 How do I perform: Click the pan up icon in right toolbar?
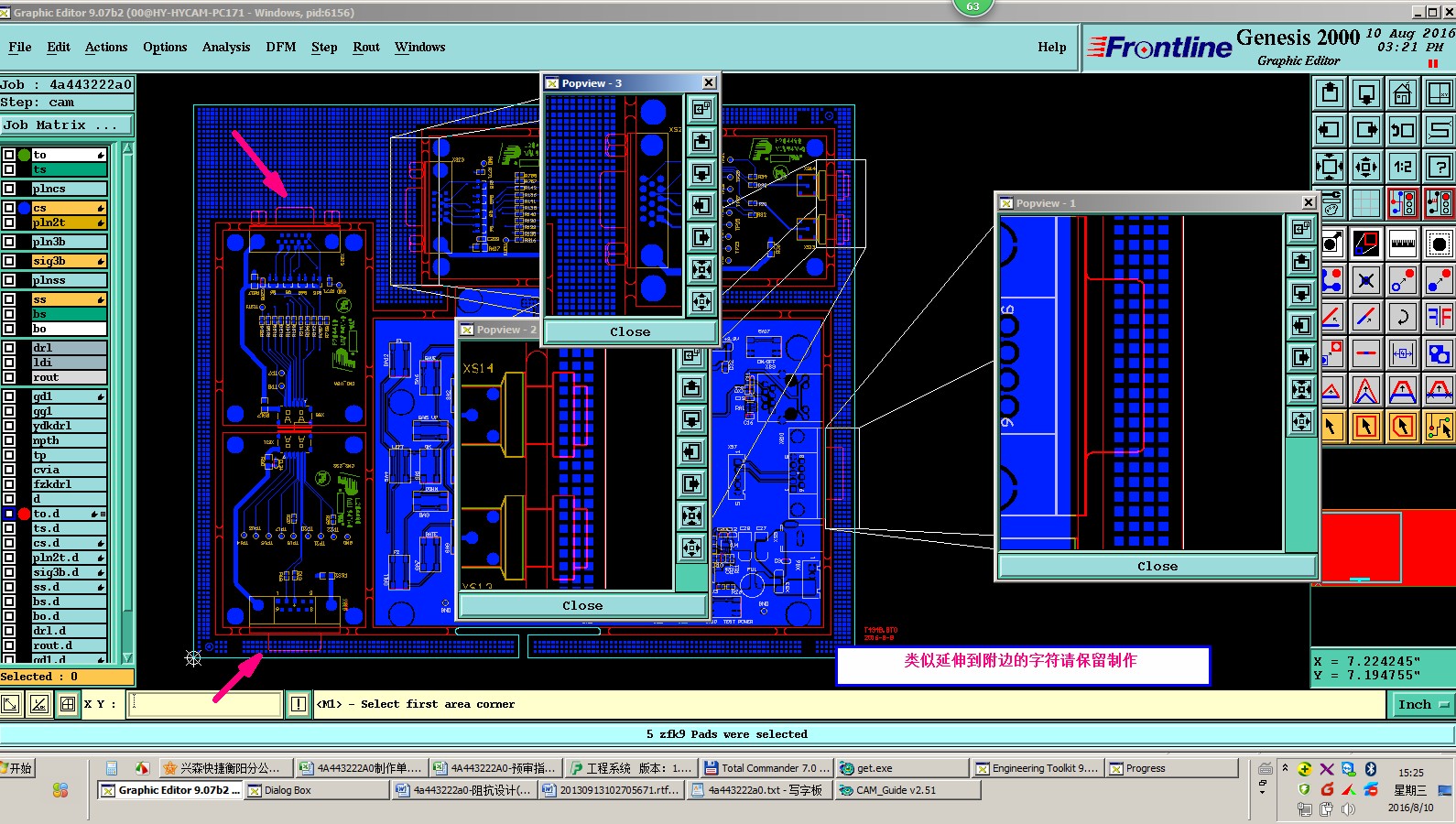click(x=1330, y=93)
